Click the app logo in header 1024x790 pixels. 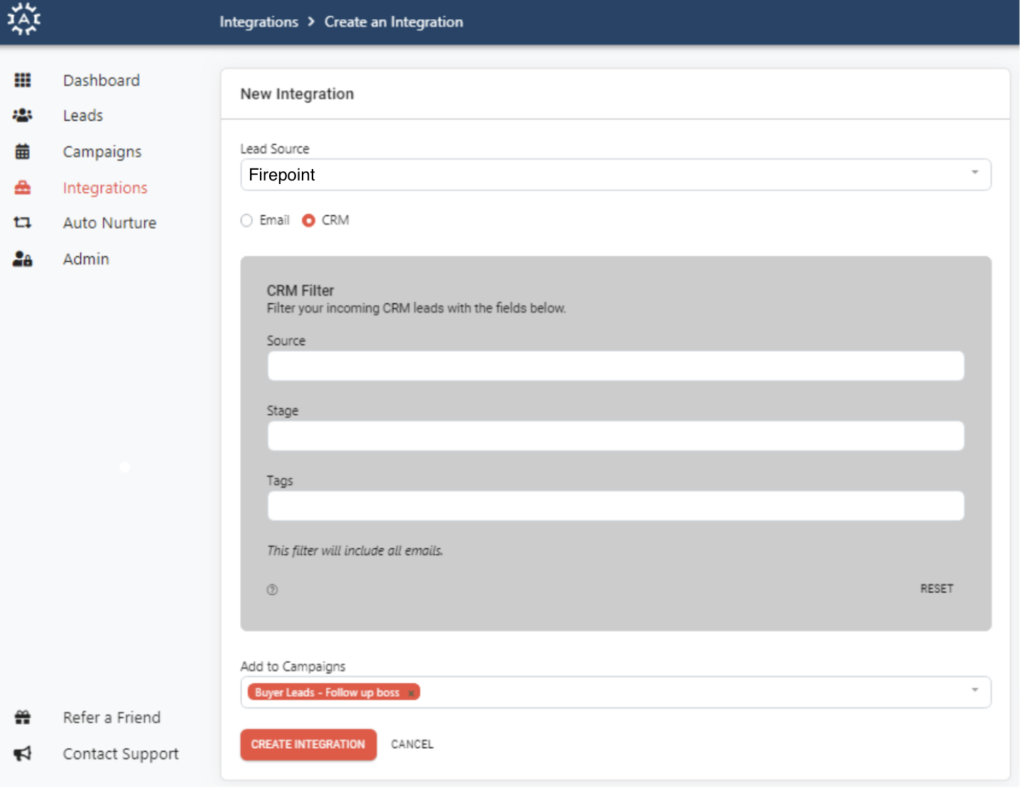(24, 19)
